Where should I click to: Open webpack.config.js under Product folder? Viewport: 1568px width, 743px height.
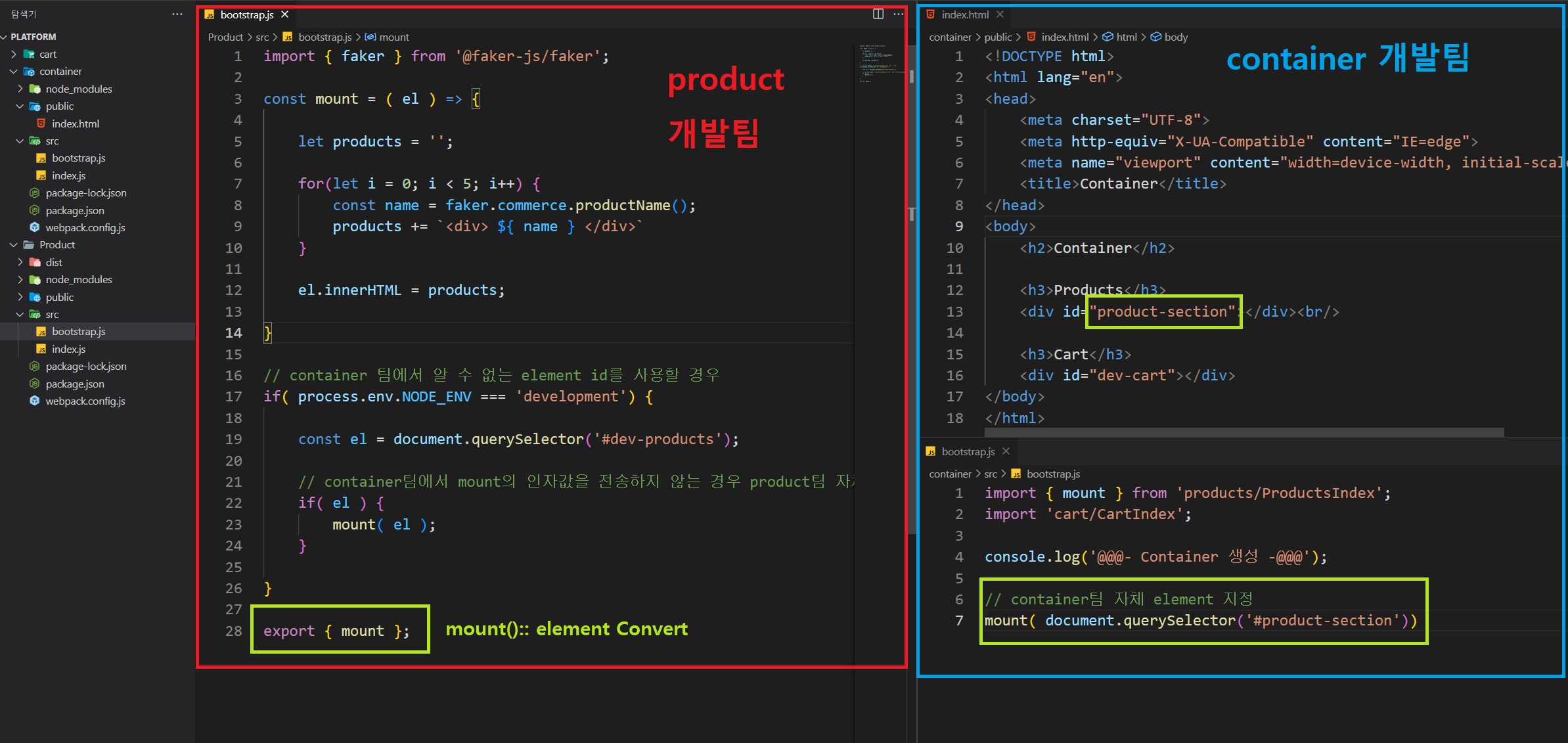click(x=85, y=401)
